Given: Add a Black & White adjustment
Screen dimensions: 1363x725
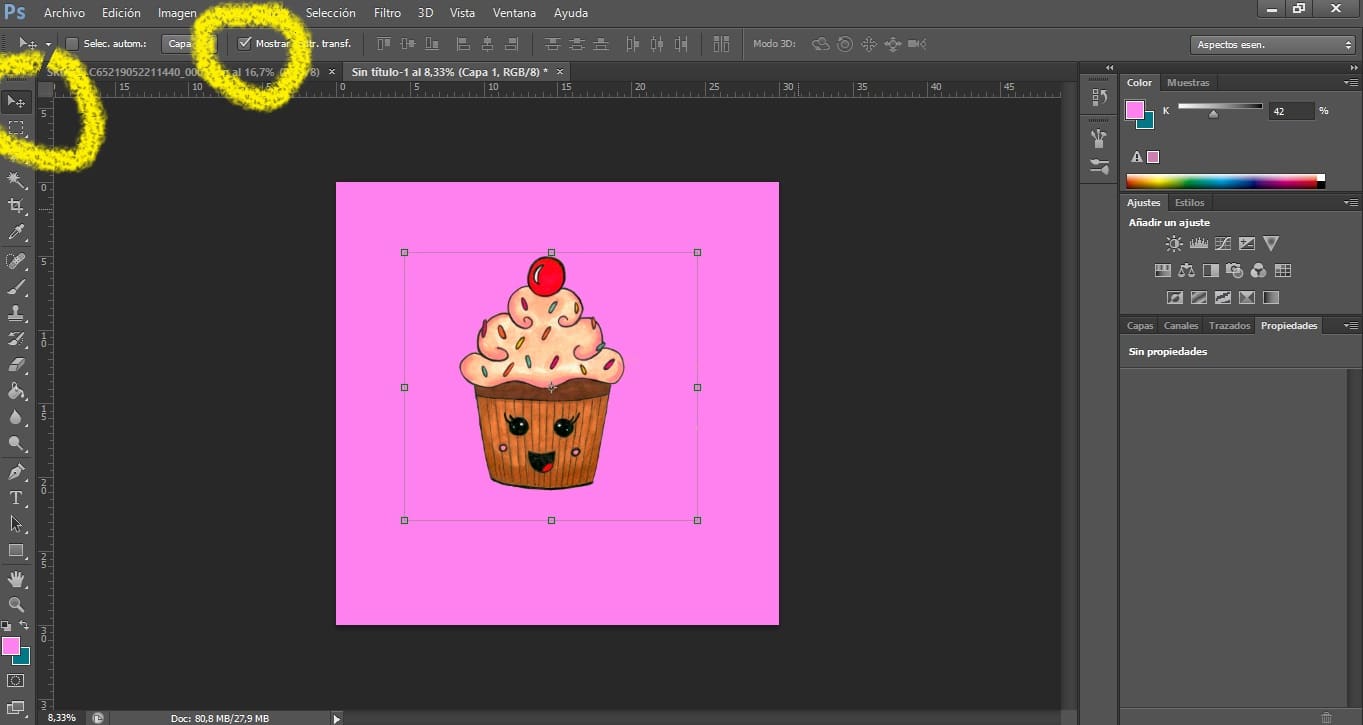Looking at the screenshot, I should click(1211, 270).
